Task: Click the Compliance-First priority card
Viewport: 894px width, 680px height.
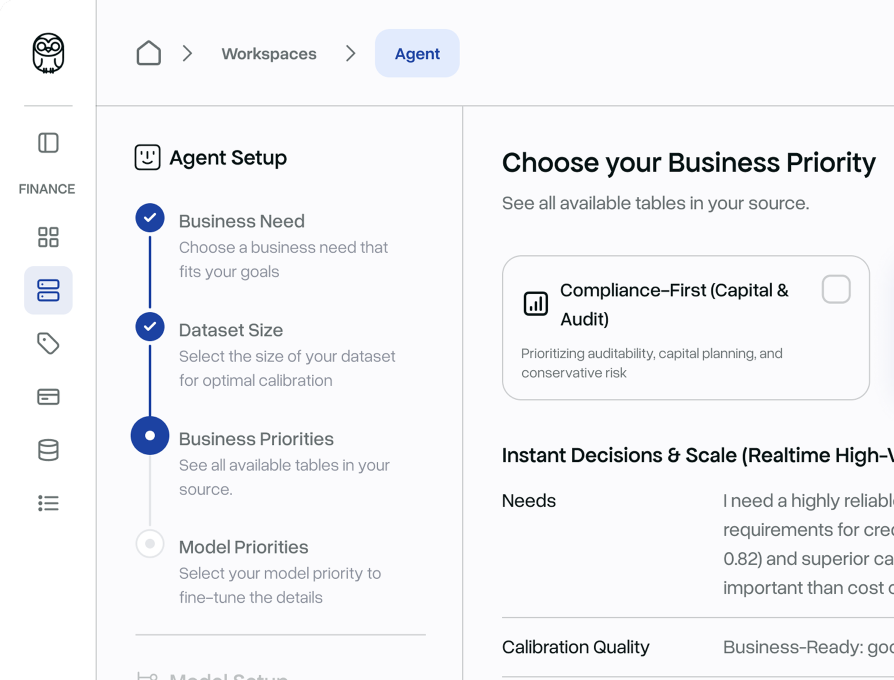Action: 686,327
